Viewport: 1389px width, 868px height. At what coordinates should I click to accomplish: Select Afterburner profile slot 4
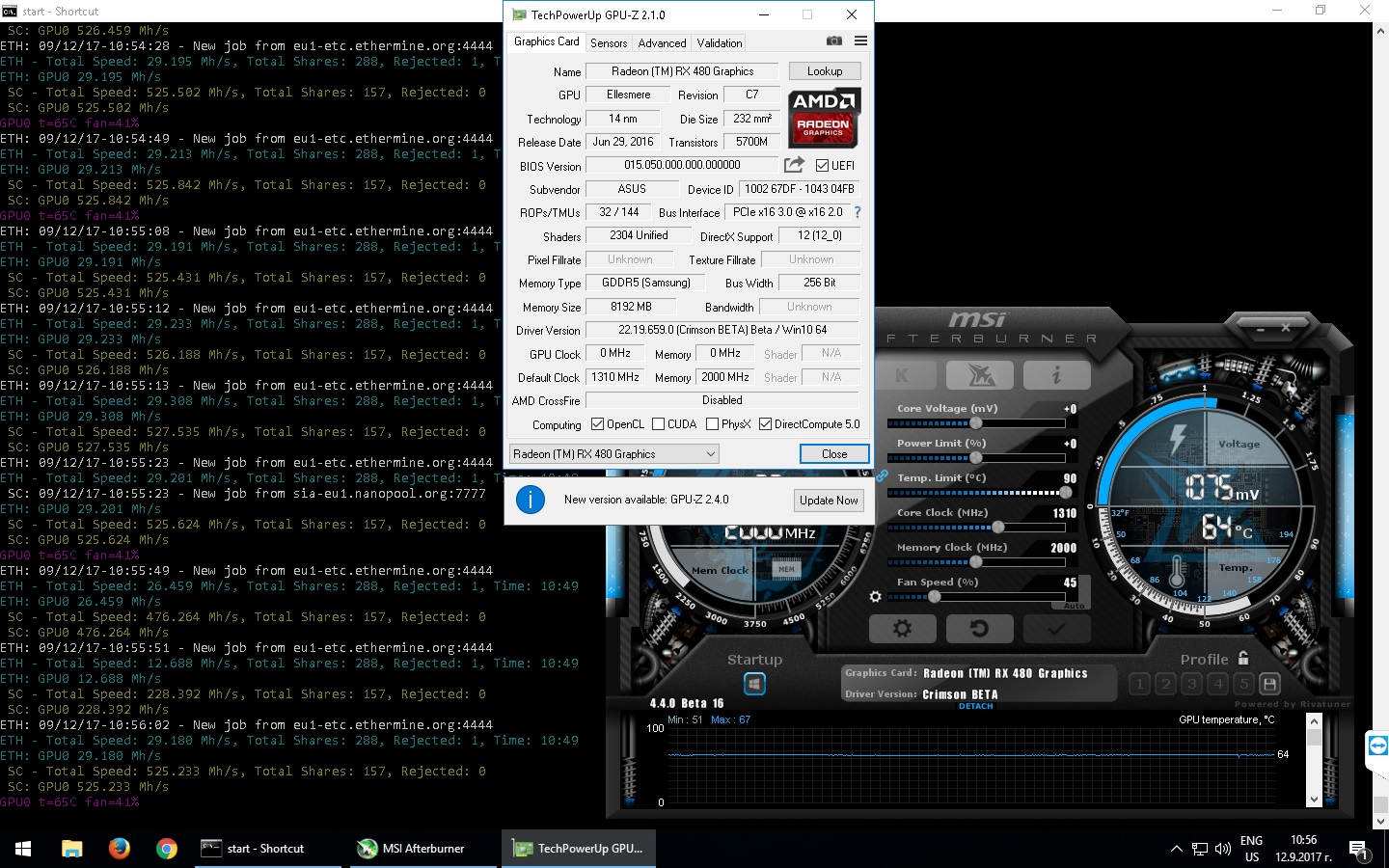(1217, 684)
